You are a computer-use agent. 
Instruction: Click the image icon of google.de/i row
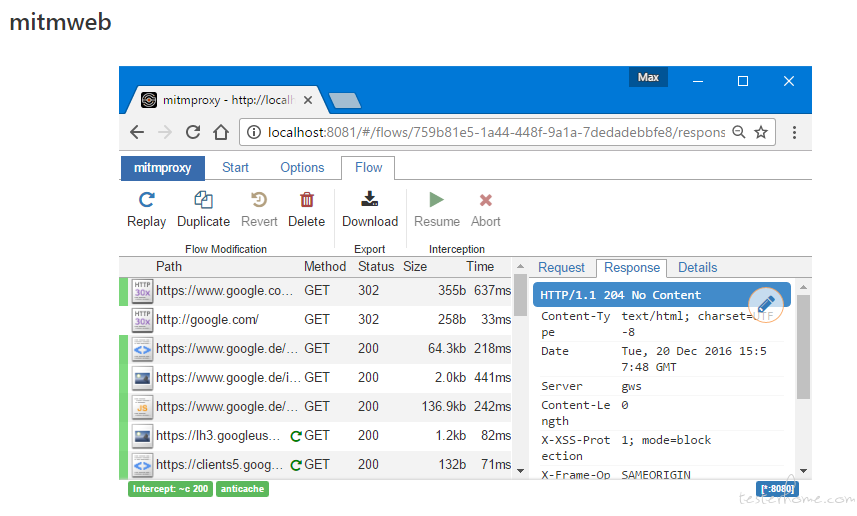pos(142,378)
